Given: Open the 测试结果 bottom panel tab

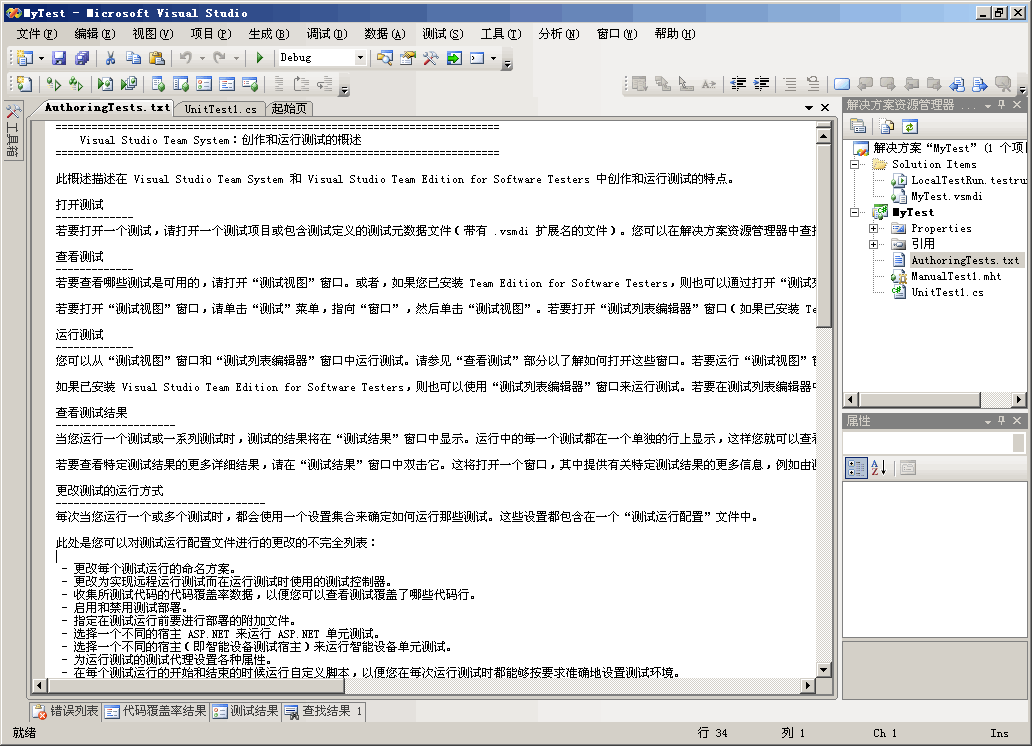Looking at the screenshot, I should 245,711.
